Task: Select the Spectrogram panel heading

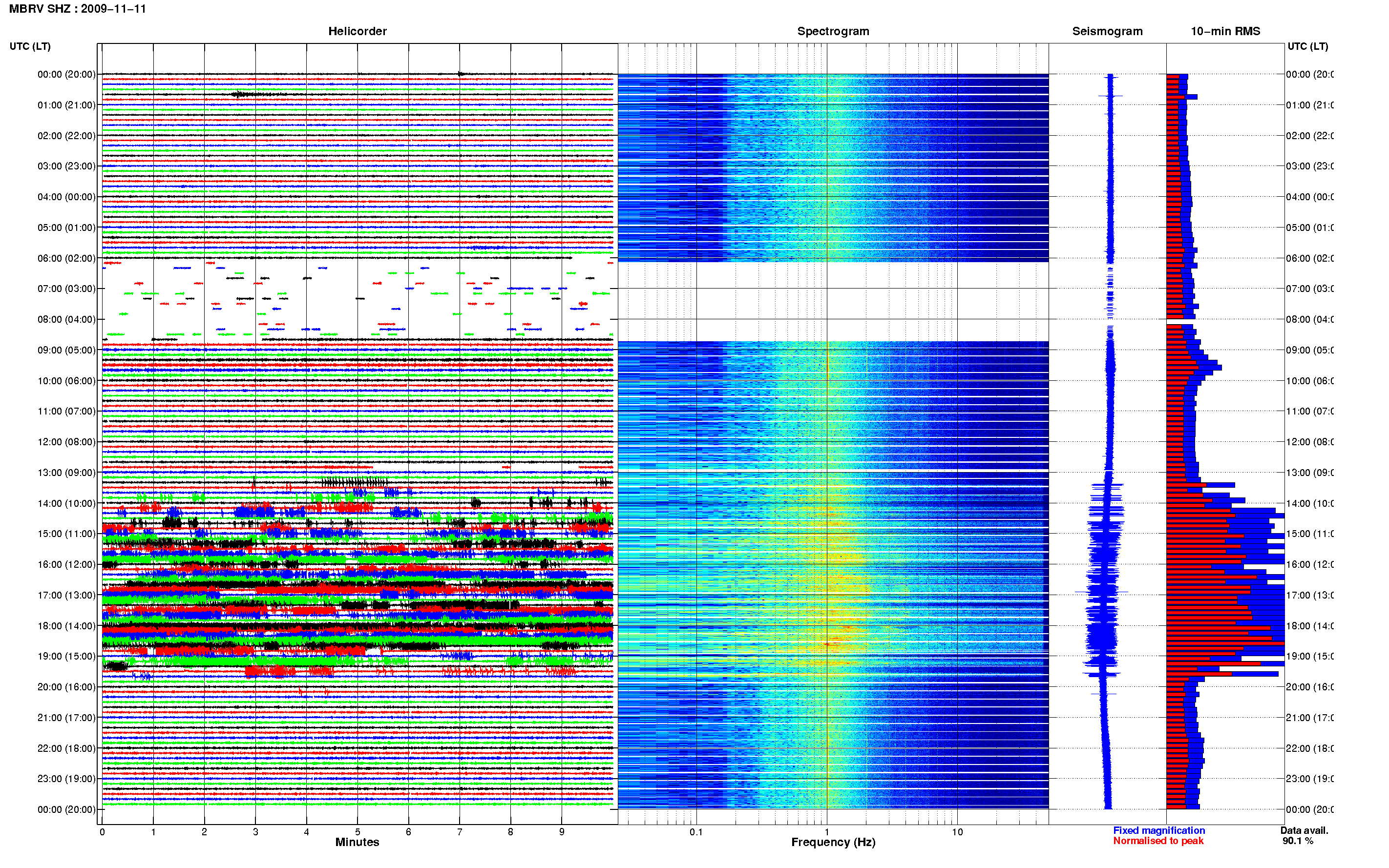Action: [x=833, y=31]
